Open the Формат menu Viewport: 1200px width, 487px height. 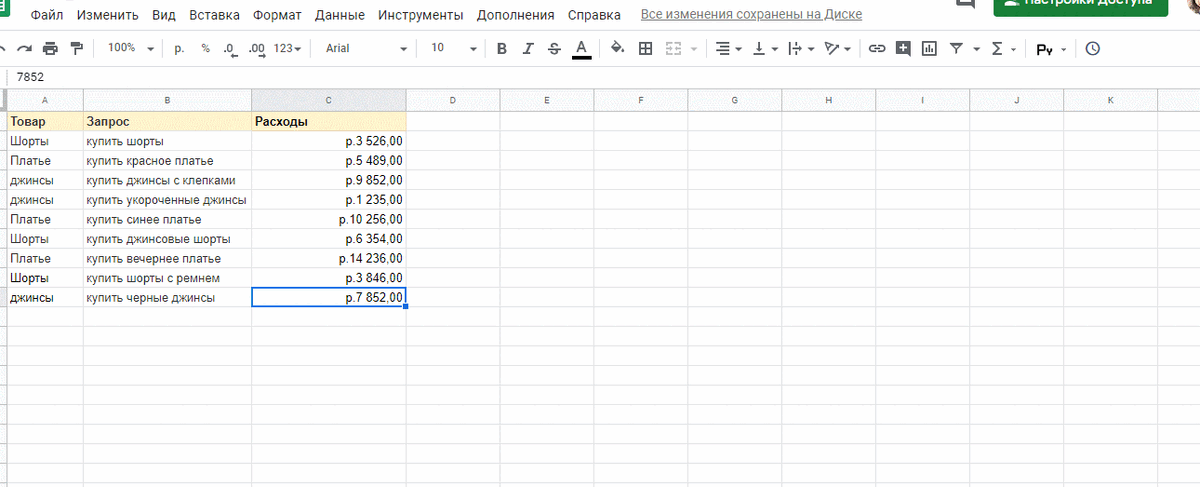277,15
